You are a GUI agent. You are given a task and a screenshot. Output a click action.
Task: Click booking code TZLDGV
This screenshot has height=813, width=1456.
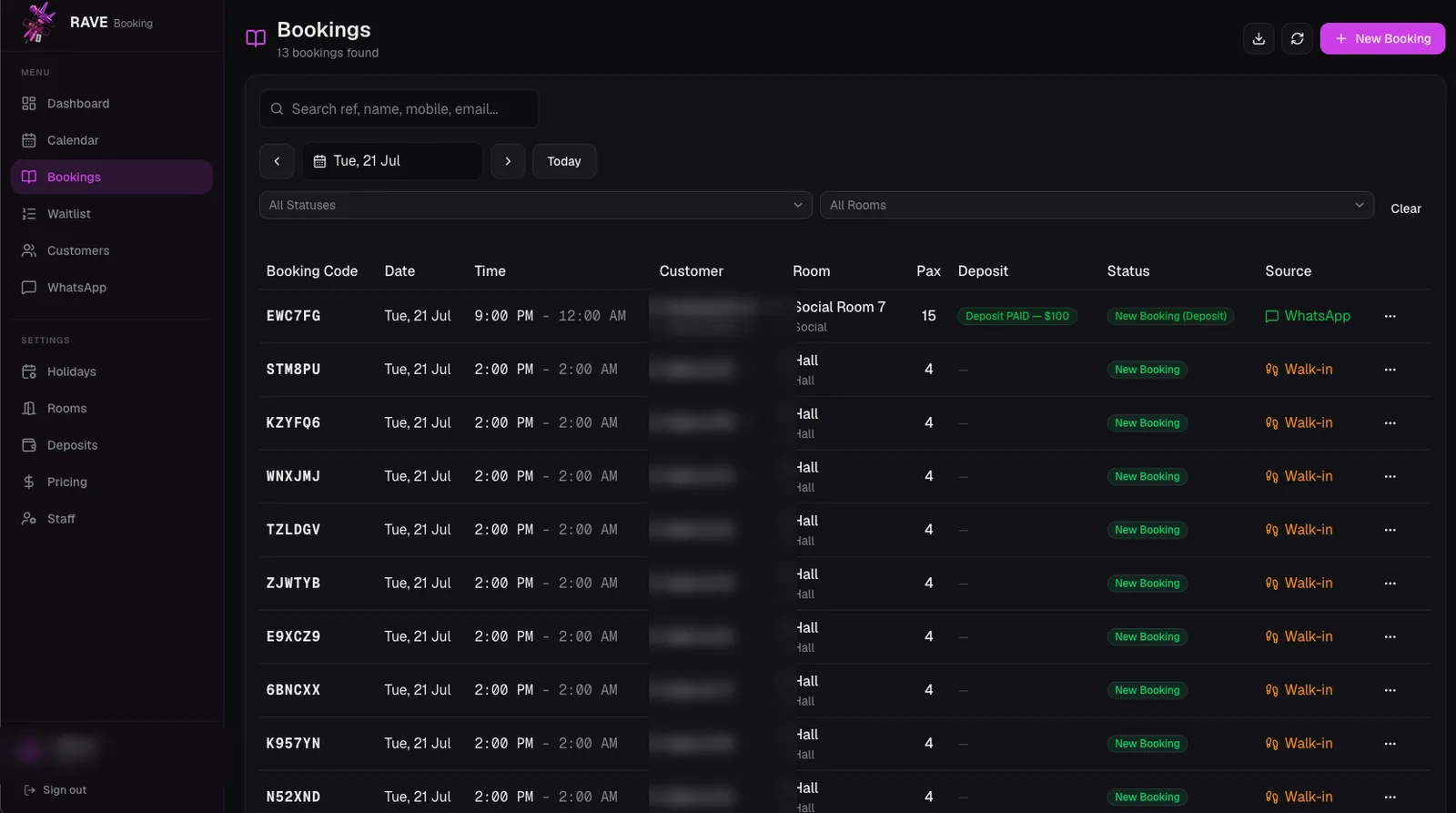tap(293, 530)
